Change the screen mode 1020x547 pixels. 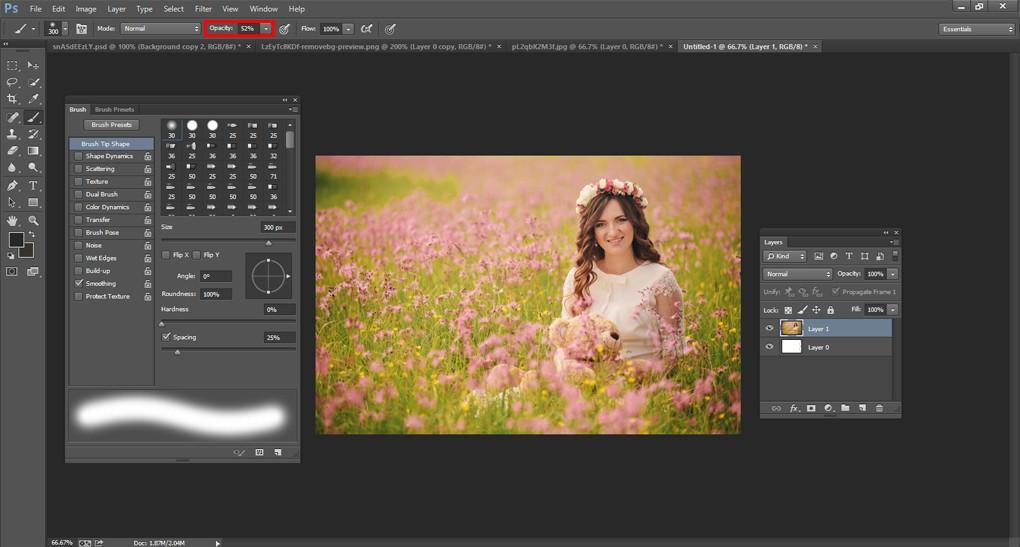(x=33, y=271)
